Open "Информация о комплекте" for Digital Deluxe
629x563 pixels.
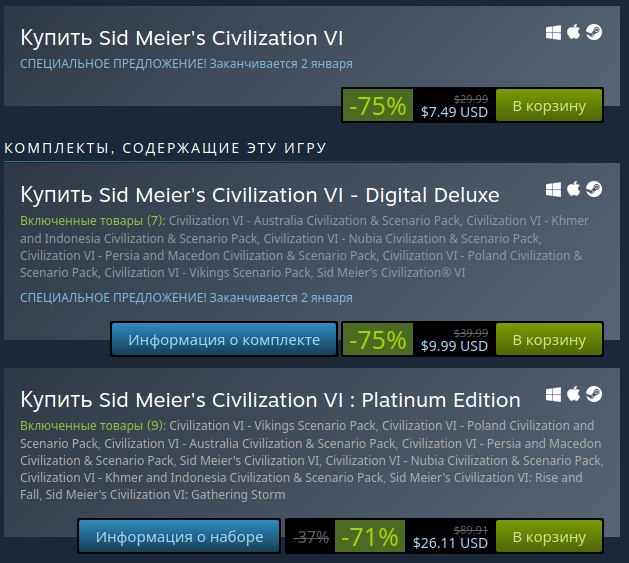[224, 339]
